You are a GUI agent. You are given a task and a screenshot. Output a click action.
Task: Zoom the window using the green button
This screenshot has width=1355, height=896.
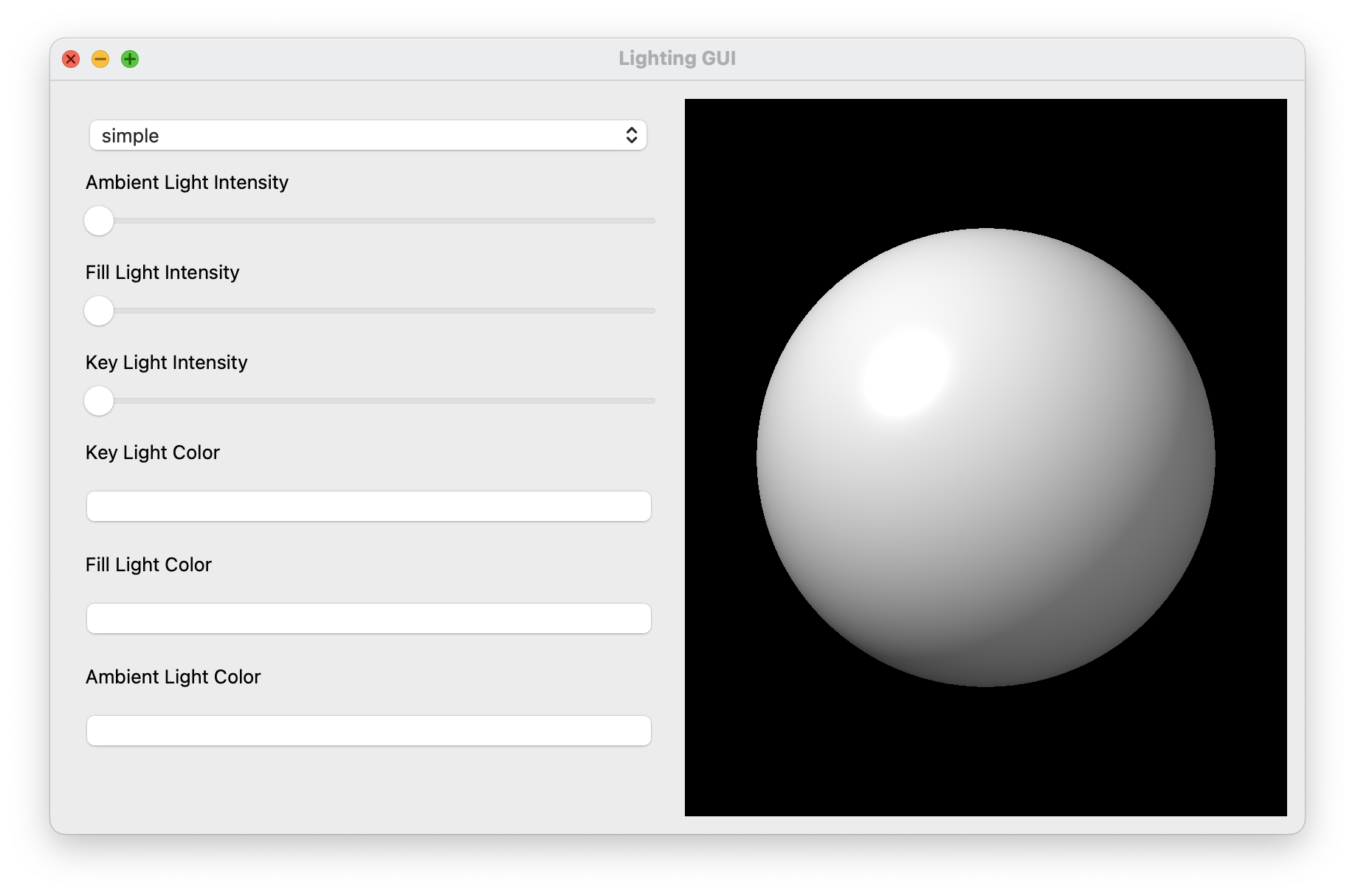pos(130,59)
